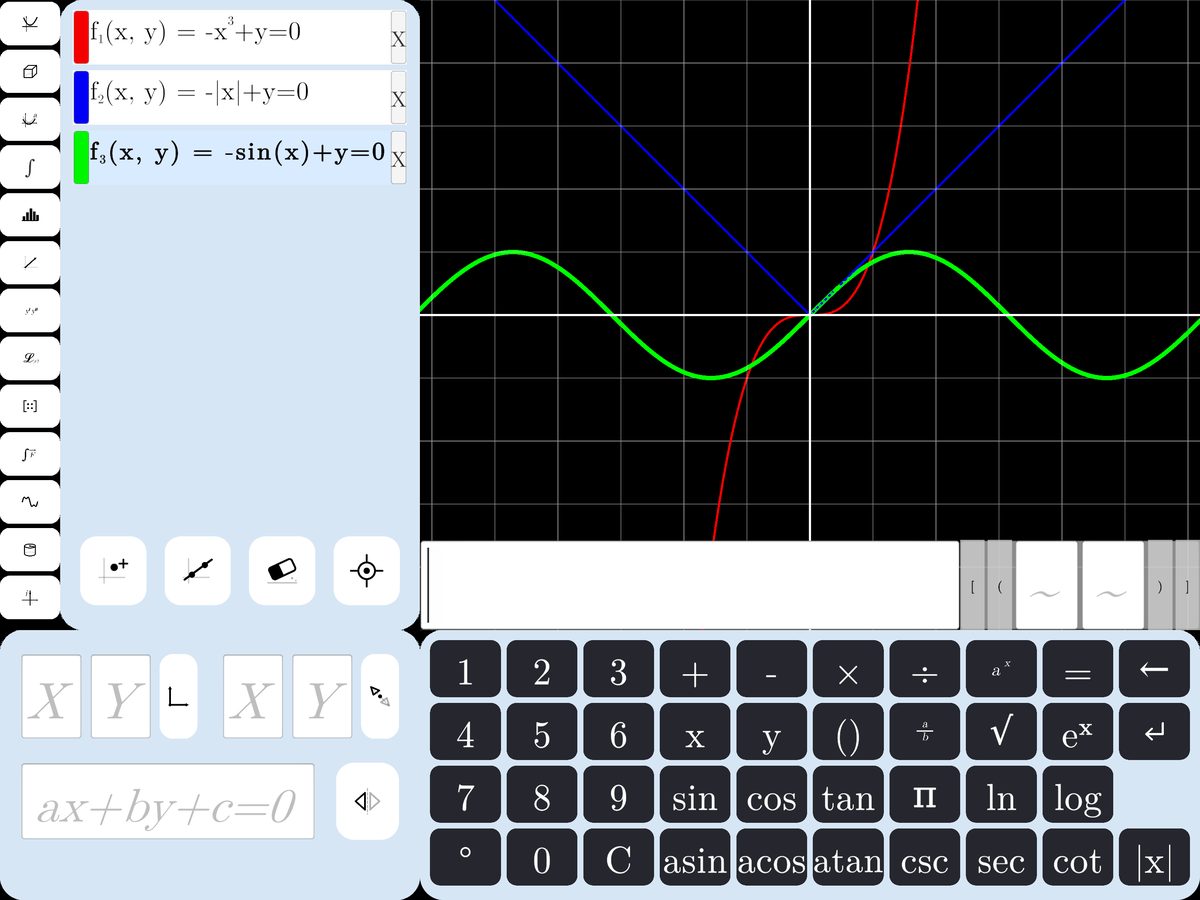Click the reflect across line button

(368, 801)
